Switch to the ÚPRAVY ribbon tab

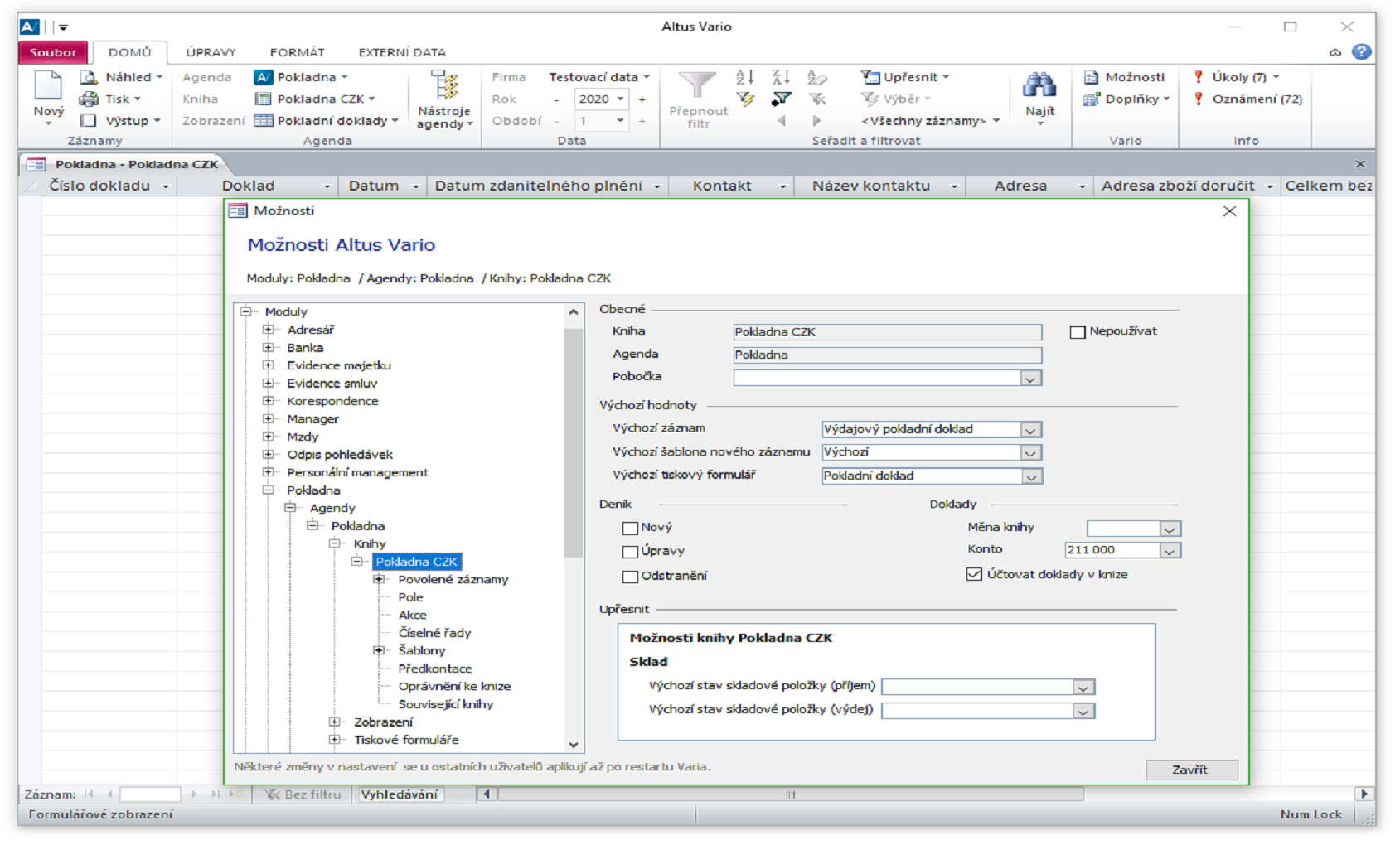(211, 52)
